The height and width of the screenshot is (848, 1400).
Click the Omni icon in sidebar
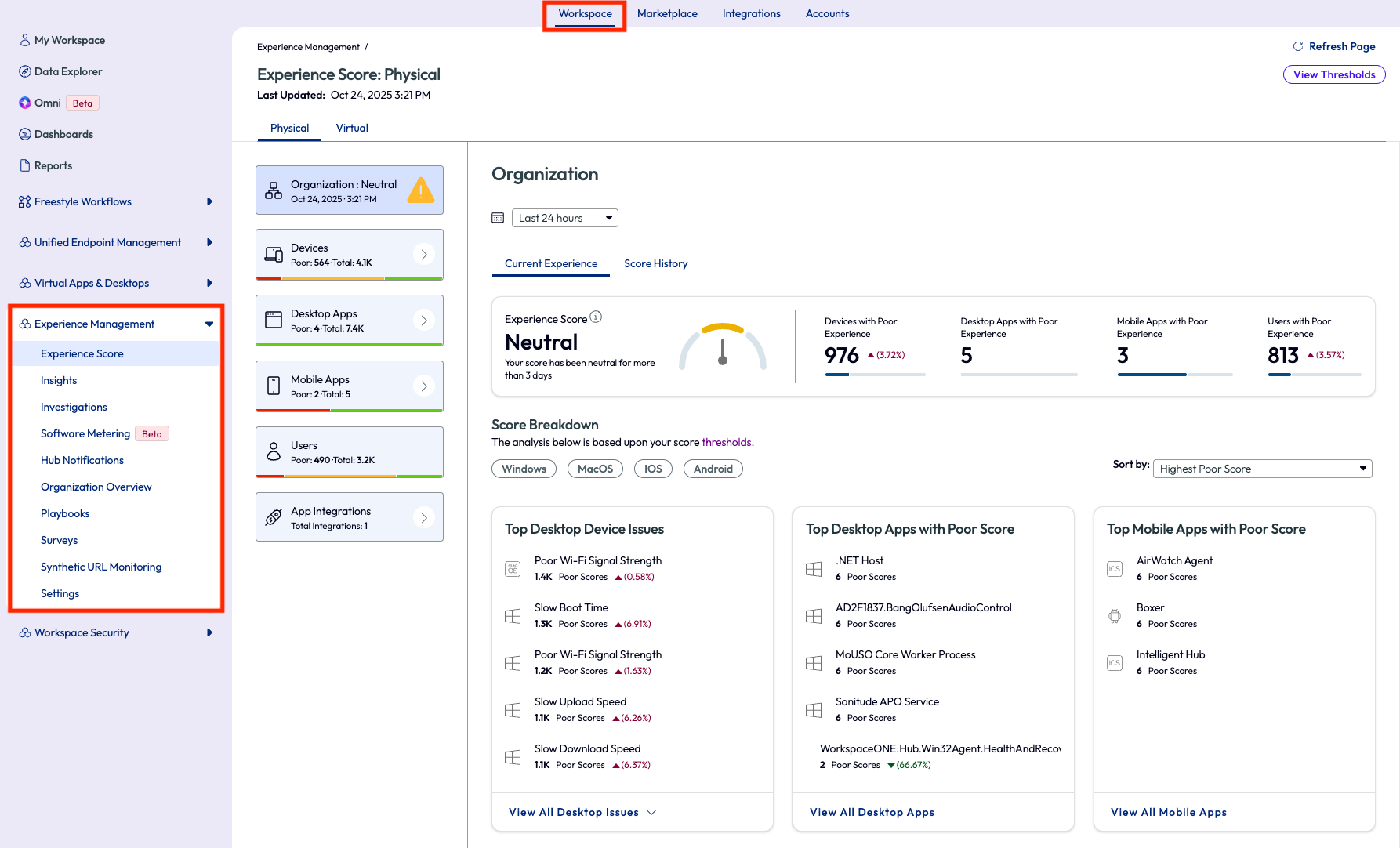click(x=25, y=103)
